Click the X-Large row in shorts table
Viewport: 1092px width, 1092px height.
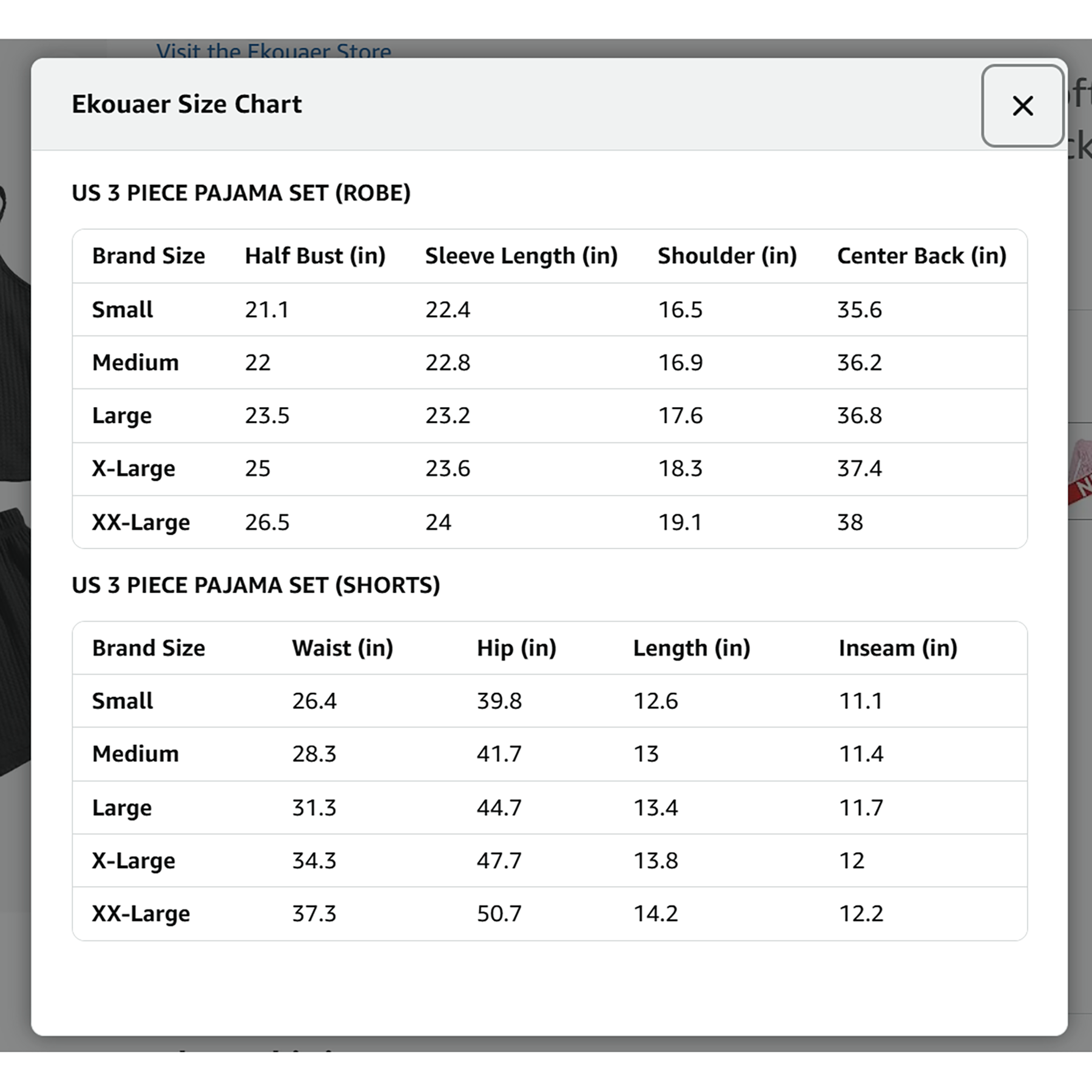click(x=550, y=860)
